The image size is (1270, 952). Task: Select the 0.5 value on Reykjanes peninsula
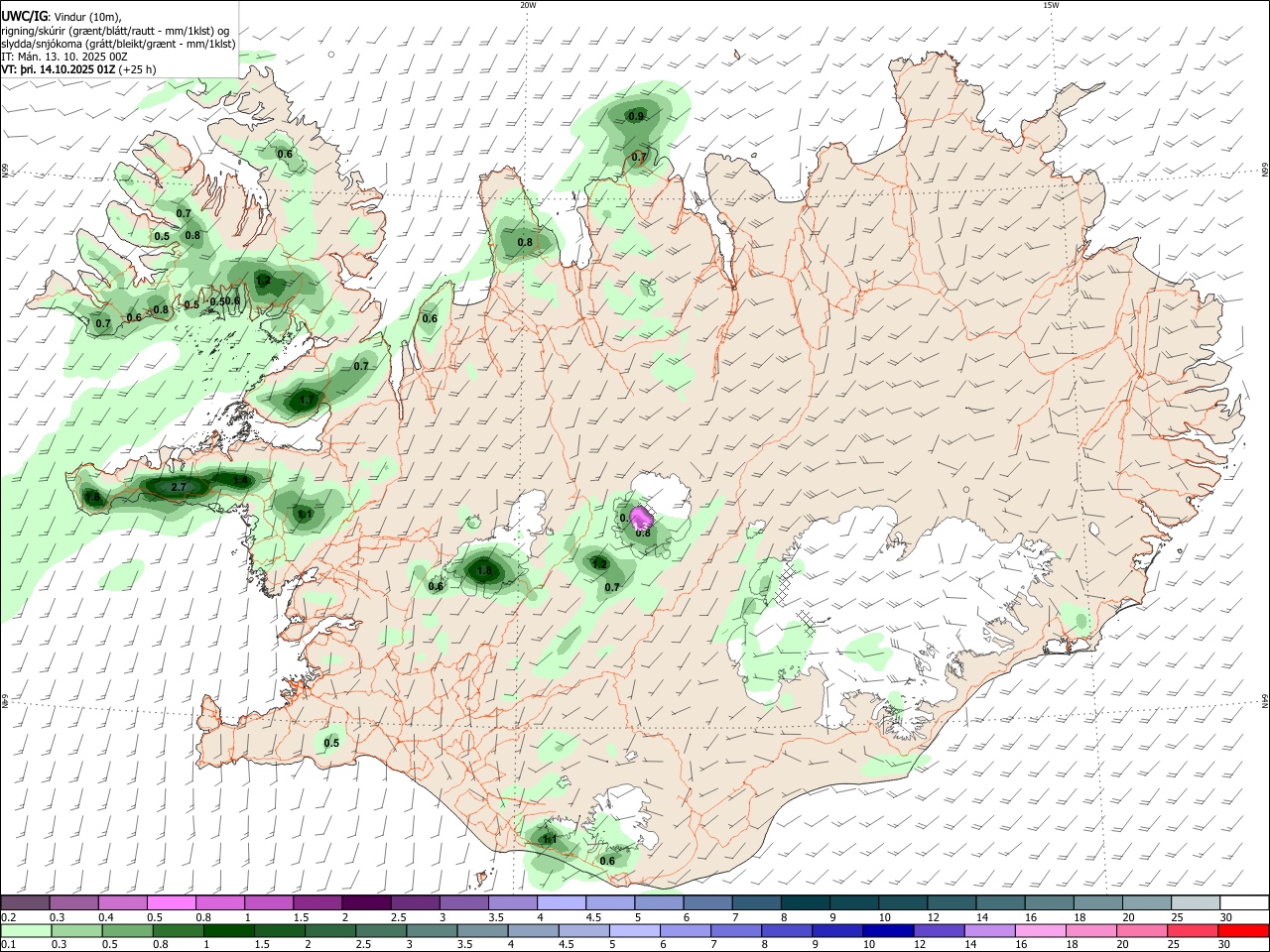331,743
